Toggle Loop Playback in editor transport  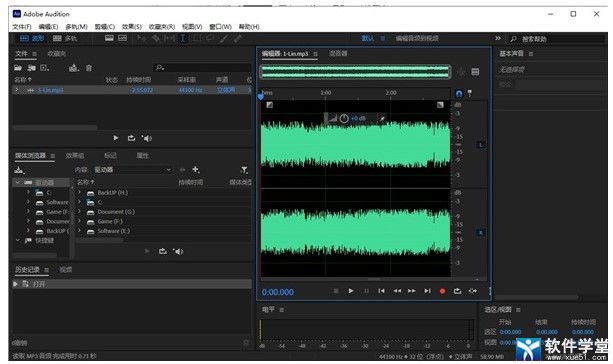(457, 291)
